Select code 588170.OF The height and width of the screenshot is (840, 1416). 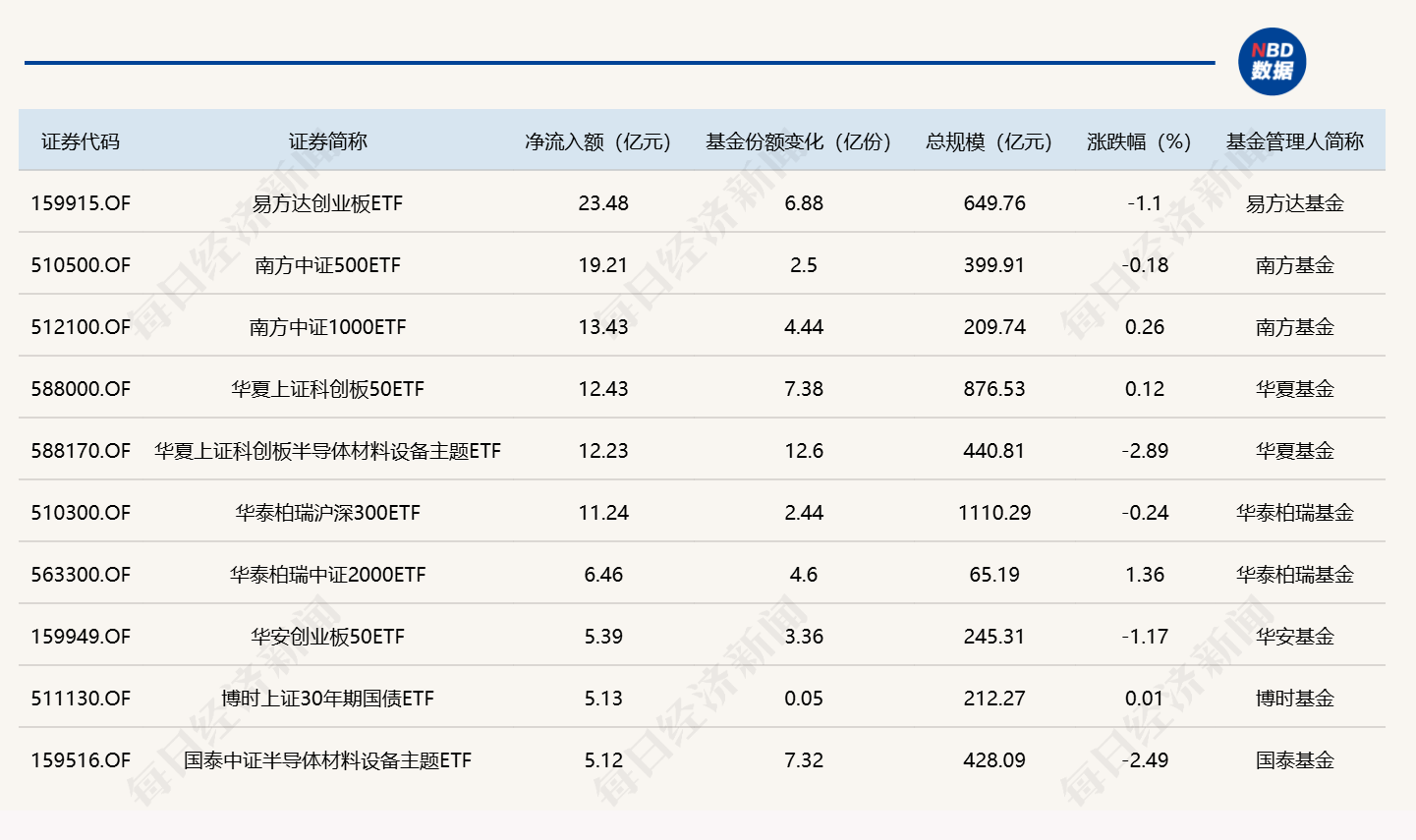point(81,451)
